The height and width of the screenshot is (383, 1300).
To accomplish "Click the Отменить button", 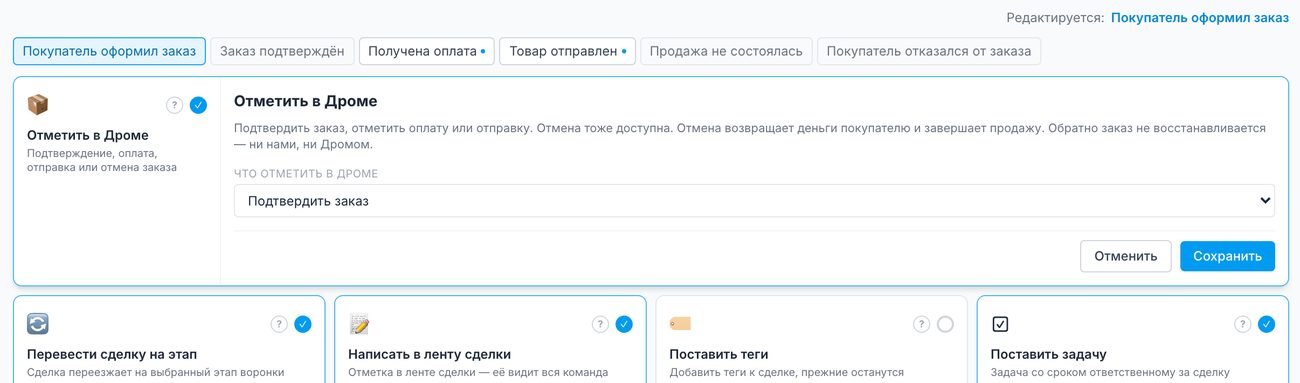I will tap(1125, 256).
